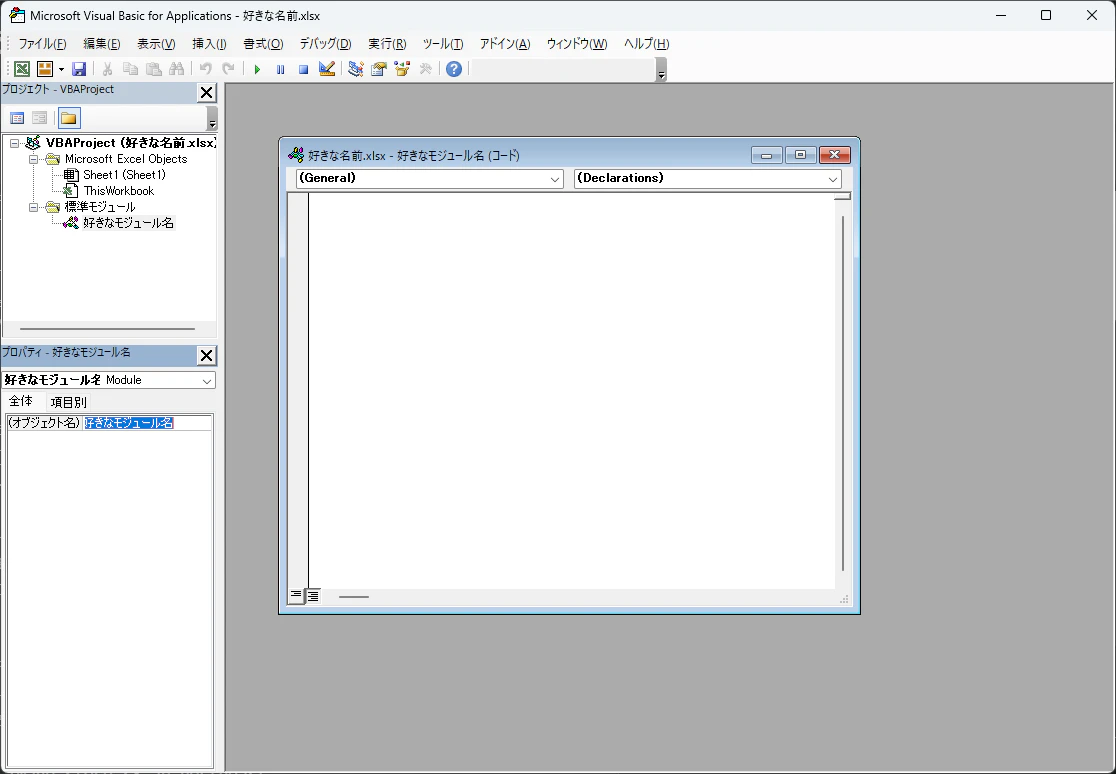The height and width of the screenshot is (774, 1116).
Task: Close the Project - VBAProject panel
Action: (206, 93)
